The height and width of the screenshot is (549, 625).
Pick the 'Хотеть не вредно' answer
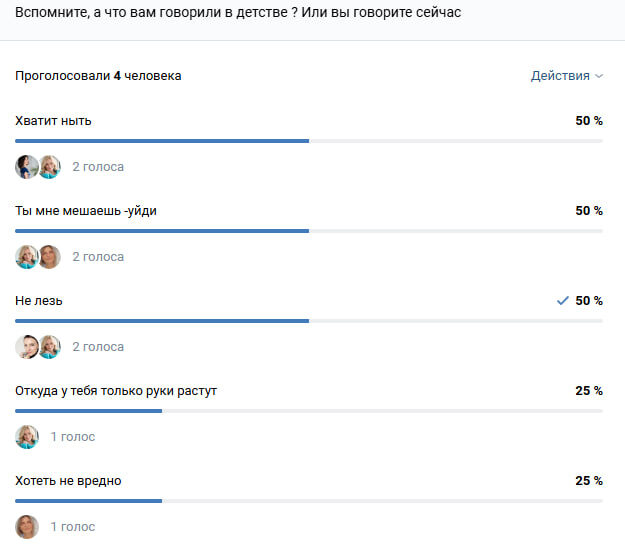(68, 481)
